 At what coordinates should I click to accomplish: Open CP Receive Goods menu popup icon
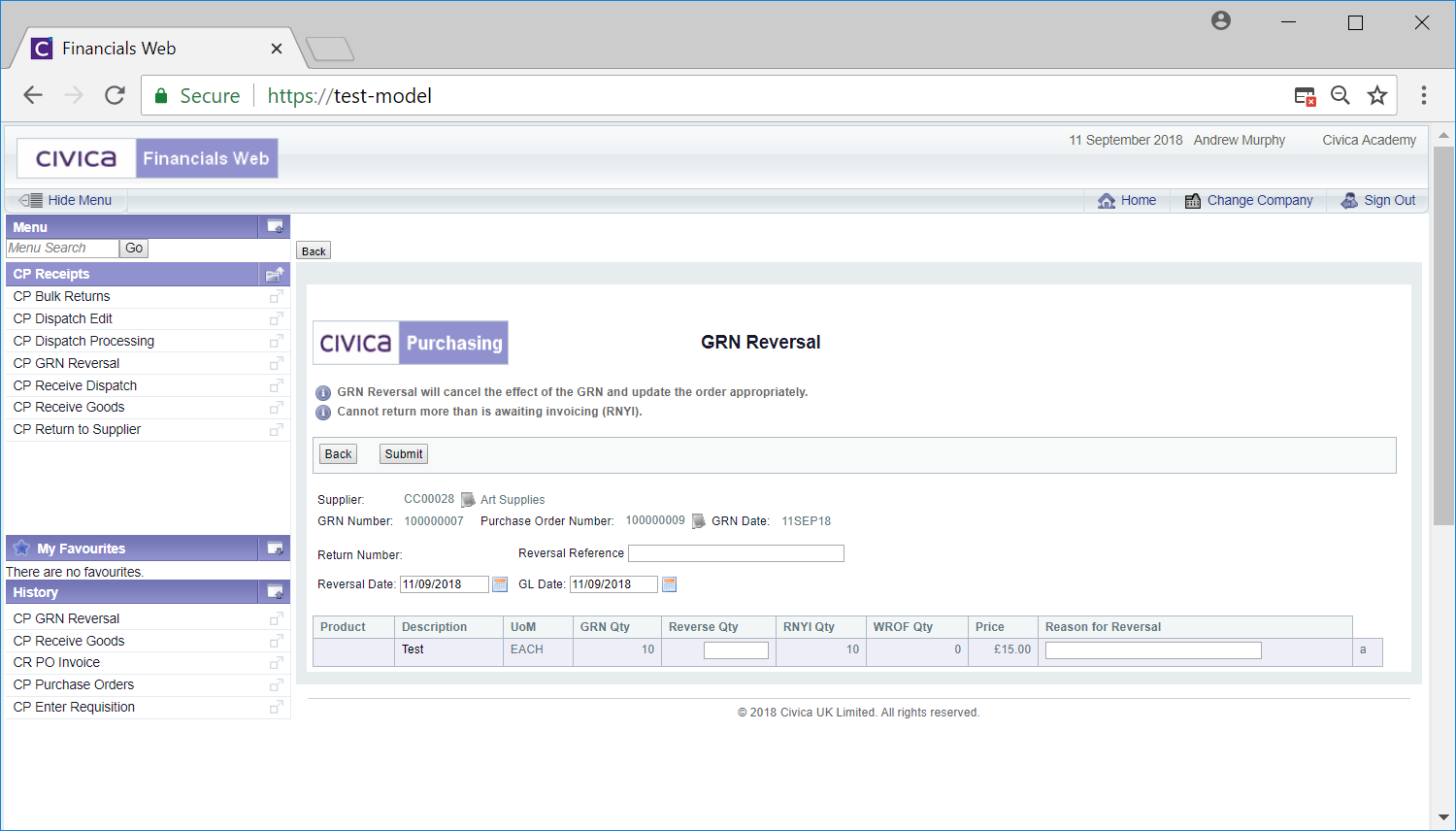(277, 407)
